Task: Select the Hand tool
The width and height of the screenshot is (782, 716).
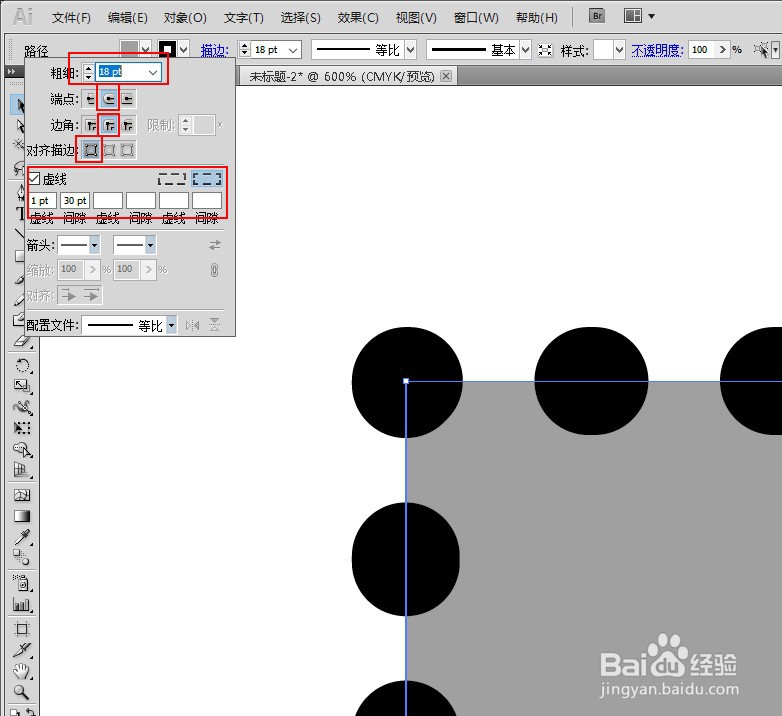Action: (x=22, y=672)
